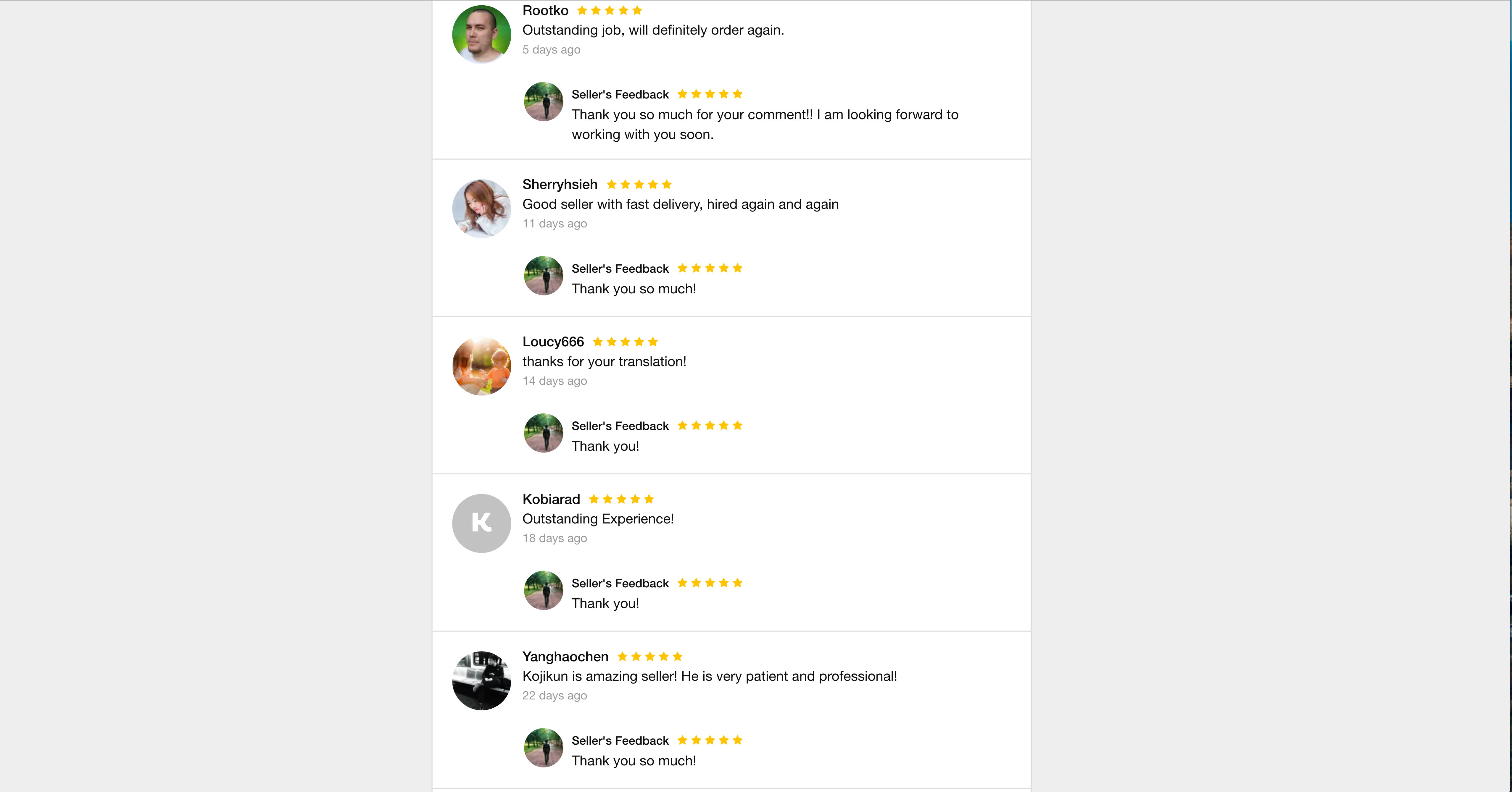Viewport: 1512px width, 792px height.
Task: Click seller avatar under Sherryhsieh's review
Action: click(543, 275)
